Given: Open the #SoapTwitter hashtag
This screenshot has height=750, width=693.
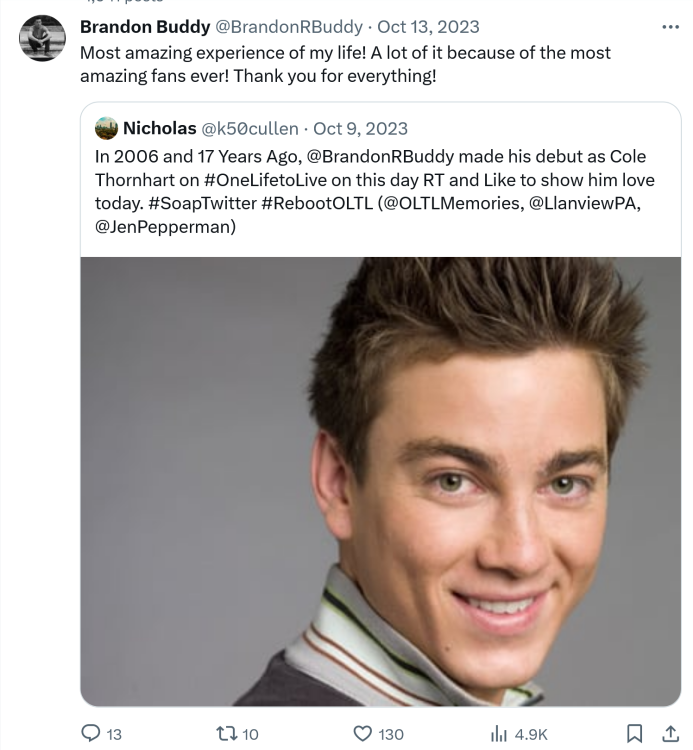Looking at the screenshot, I should tap(212, 204).
